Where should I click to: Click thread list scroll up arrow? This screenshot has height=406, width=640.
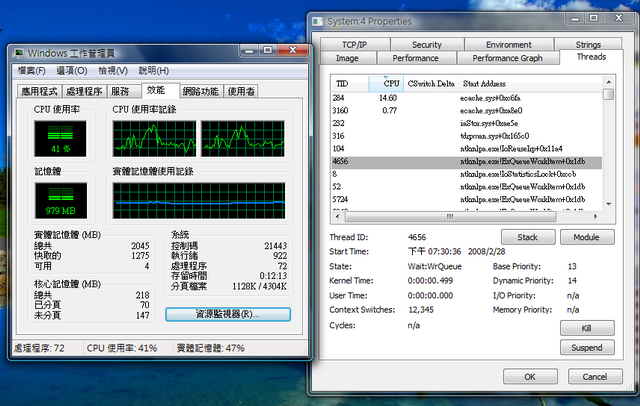pyautogui.click(x=609, y=82)
